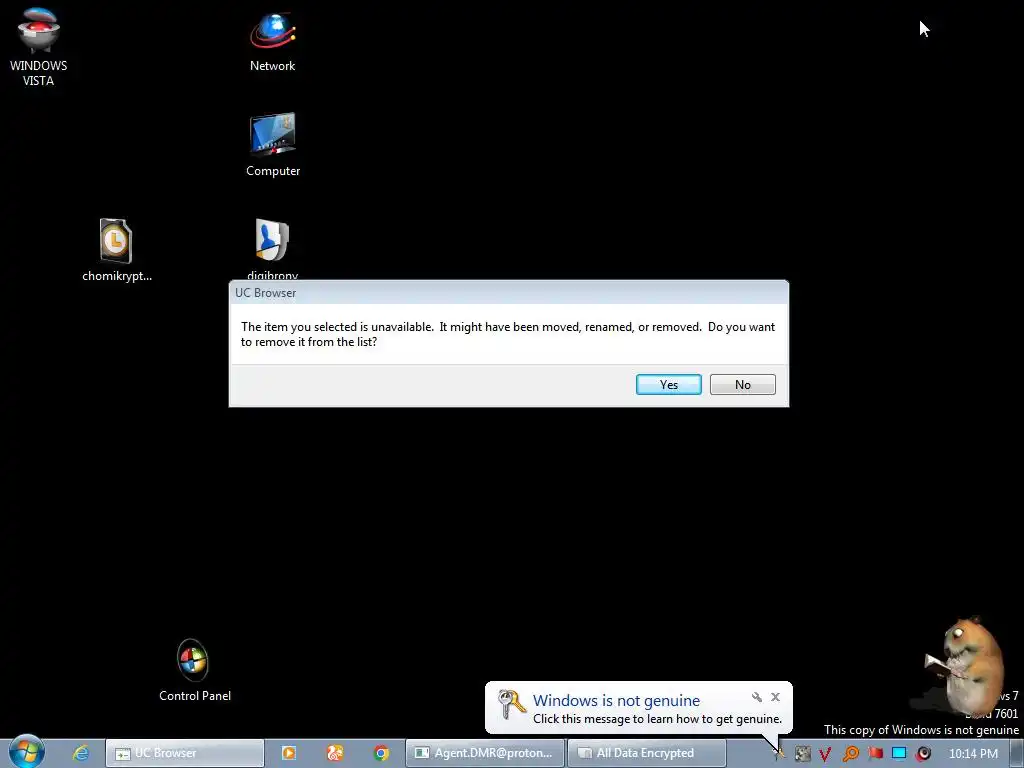Open the media player taskbar icon
This screenshot has width=1024, height=768.
[288, 753]
